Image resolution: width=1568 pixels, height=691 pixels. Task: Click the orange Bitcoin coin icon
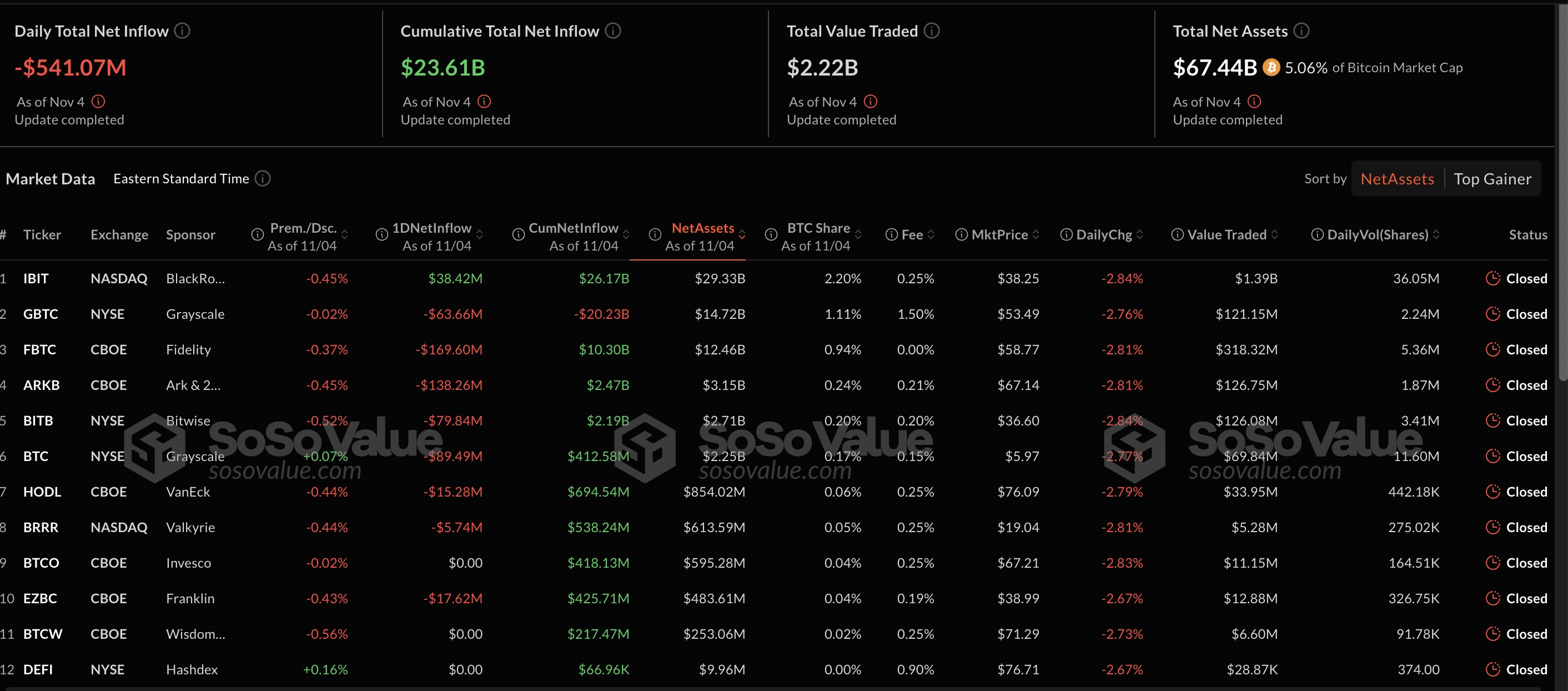1271,67
